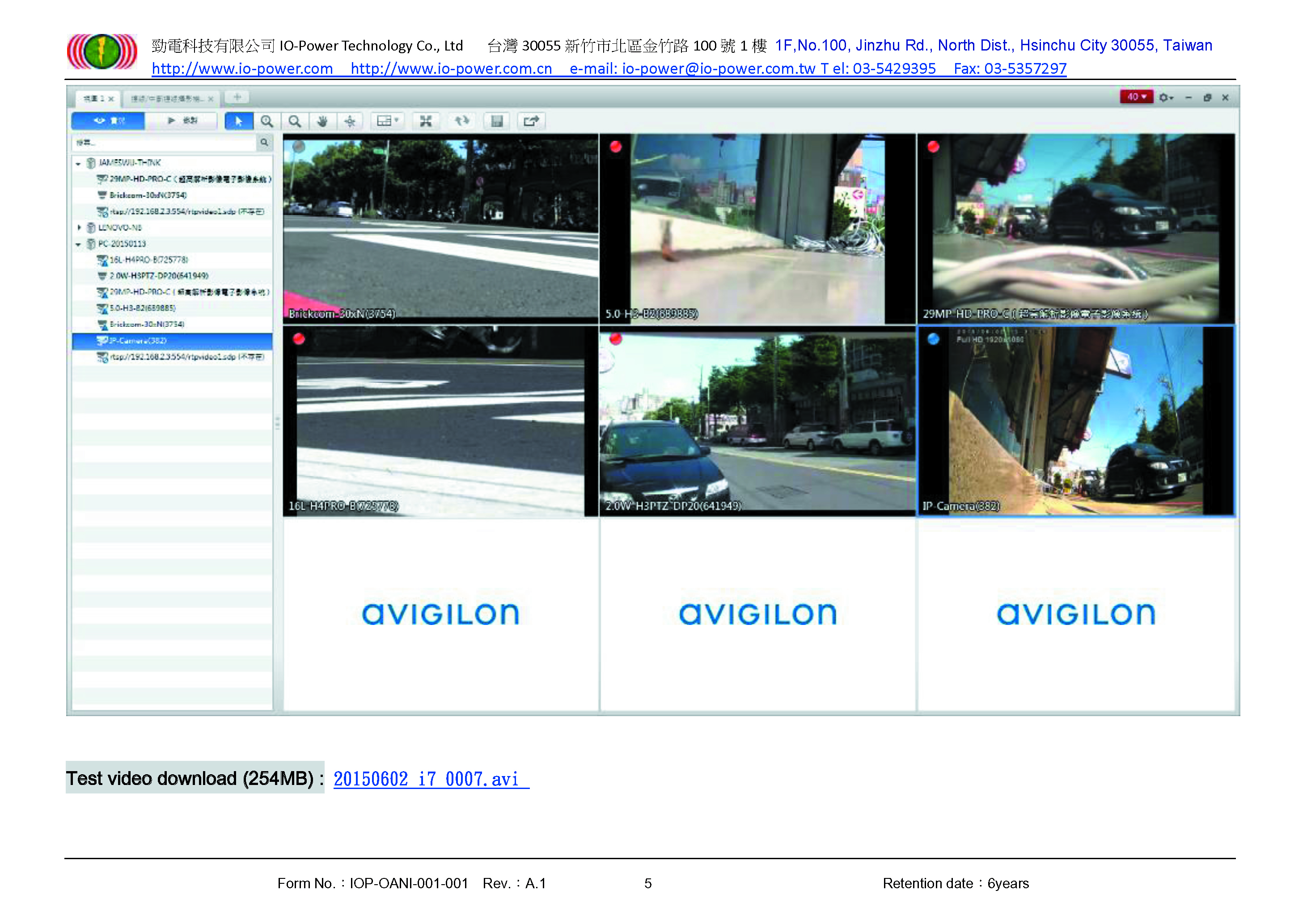Screen dimensions: 1307x924
Task: Select the 16L-H4PRO-B video tile
Action: tap(440, 422)
